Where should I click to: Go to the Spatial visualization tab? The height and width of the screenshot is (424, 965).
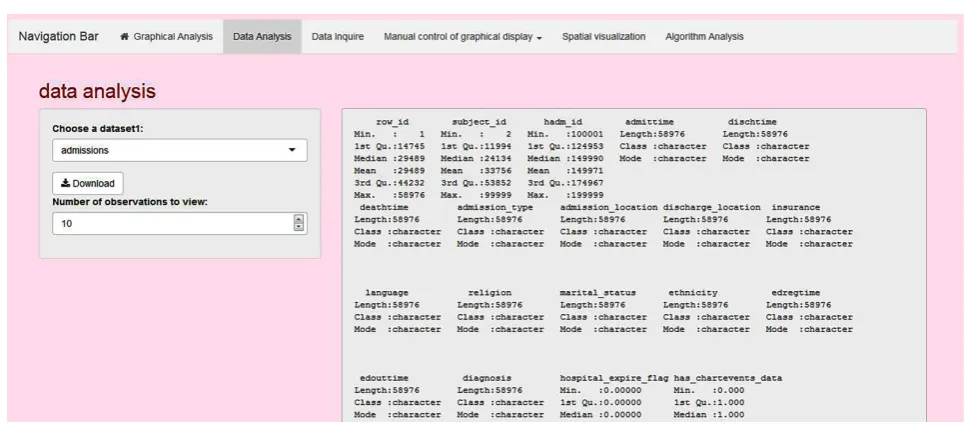tap(604, 37)
